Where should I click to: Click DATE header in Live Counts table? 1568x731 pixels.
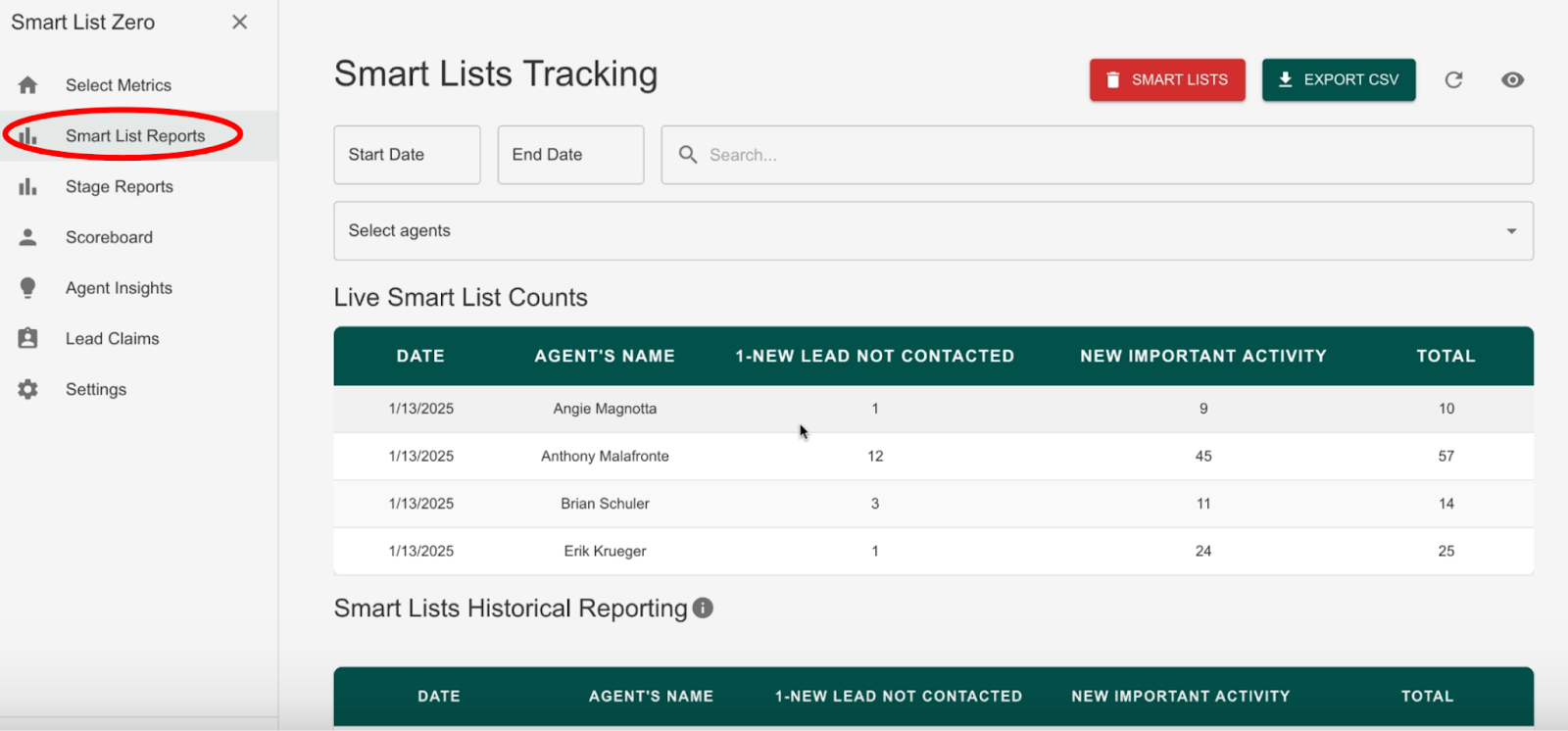click(x=420, y=356)
